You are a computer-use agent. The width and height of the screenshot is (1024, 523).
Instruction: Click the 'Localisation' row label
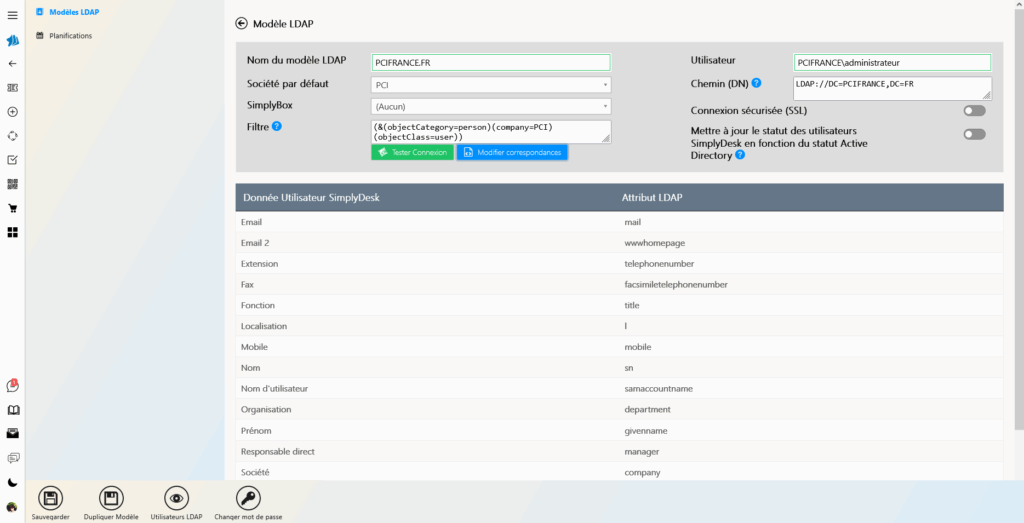pyautogui.click(x=264, y=326)
